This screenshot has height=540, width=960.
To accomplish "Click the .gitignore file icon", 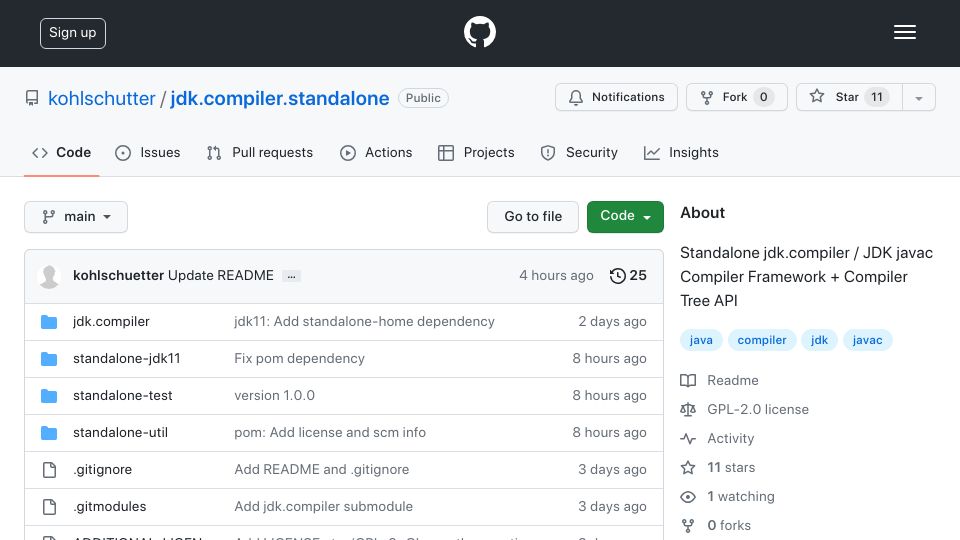I will point(49,470).
